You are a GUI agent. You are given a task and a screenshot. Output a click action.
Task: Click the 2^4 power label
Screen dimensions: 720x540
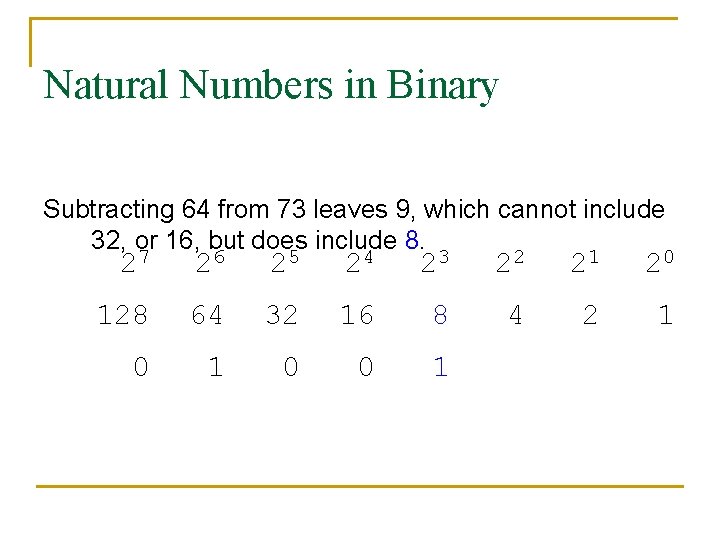[359, 264]
